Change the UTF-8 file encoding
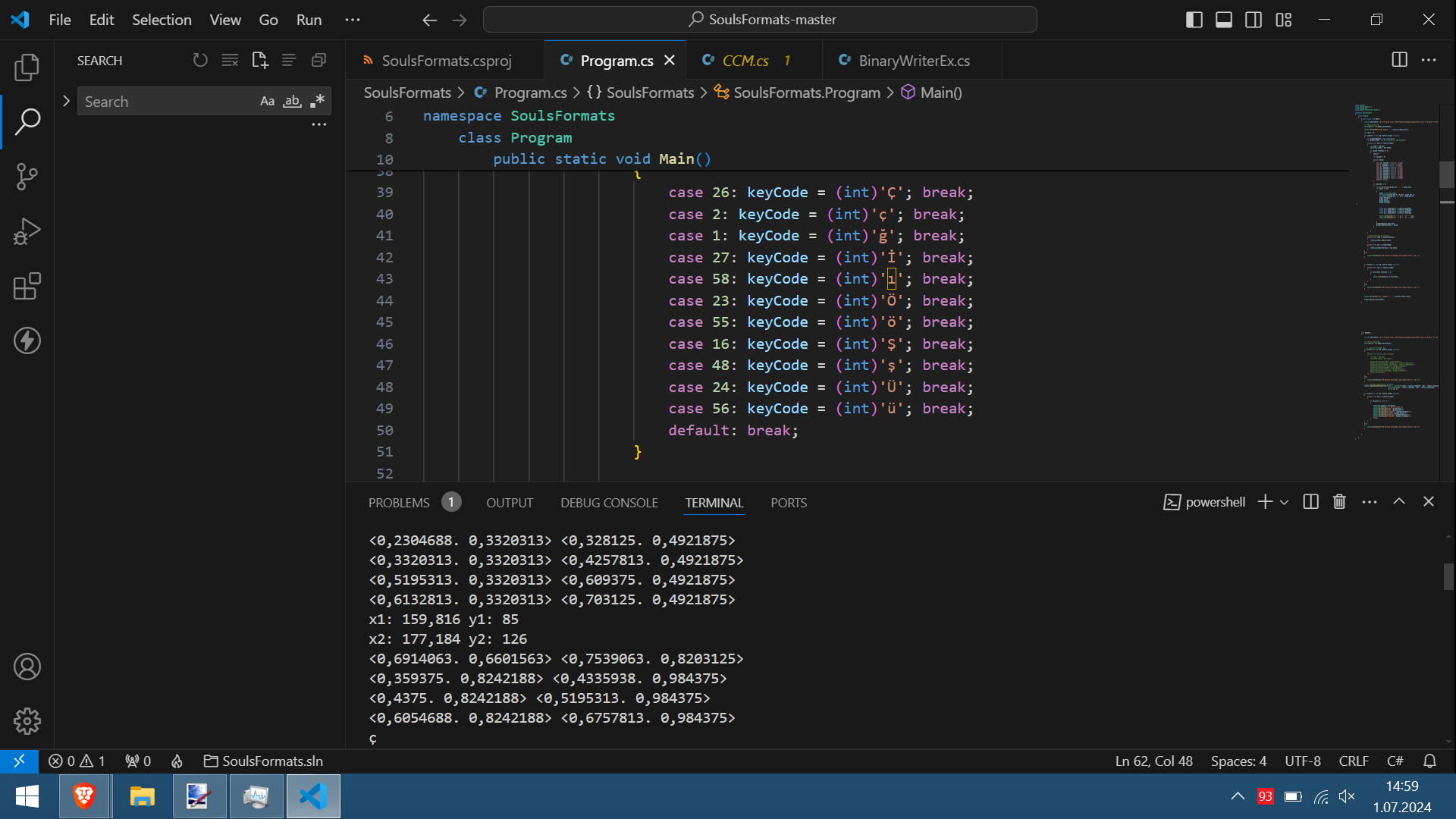Image resolution: width=1456 pixels, height=819 pixels. (x=1303, y=761)
